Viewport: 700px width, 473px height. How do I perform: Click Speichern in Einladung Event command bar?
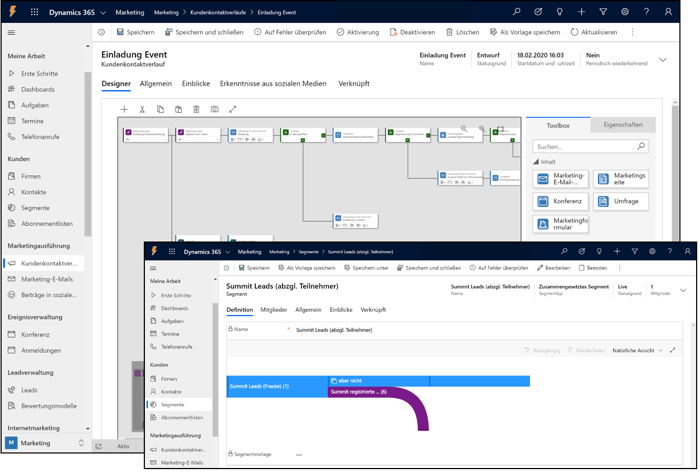click(136, 32)
